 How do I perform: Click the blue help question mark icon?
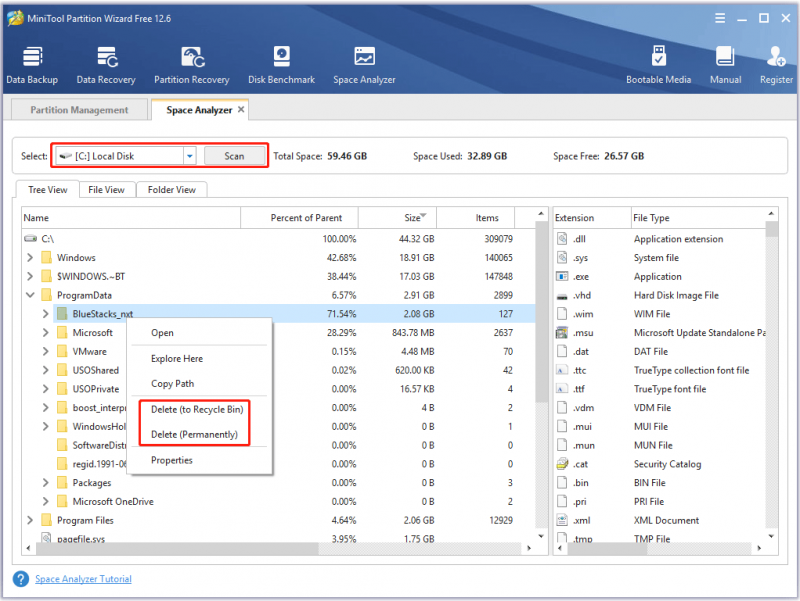tap(21, 579)
